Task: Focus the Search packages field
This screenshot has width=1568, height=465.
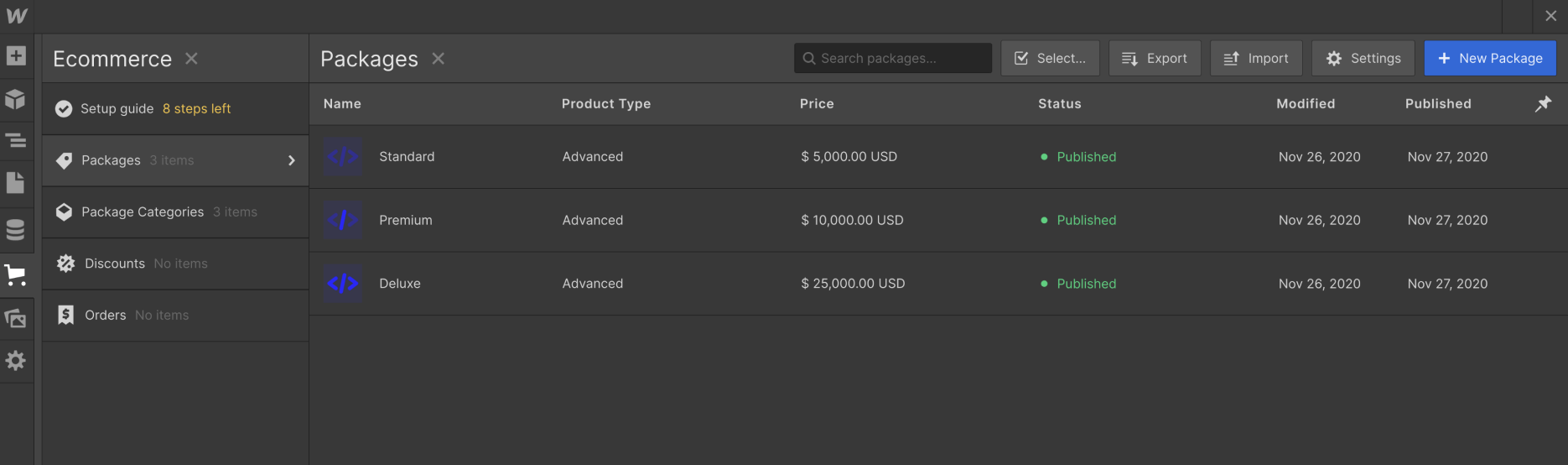Action: pyautogui.click(x=893, y=59)
